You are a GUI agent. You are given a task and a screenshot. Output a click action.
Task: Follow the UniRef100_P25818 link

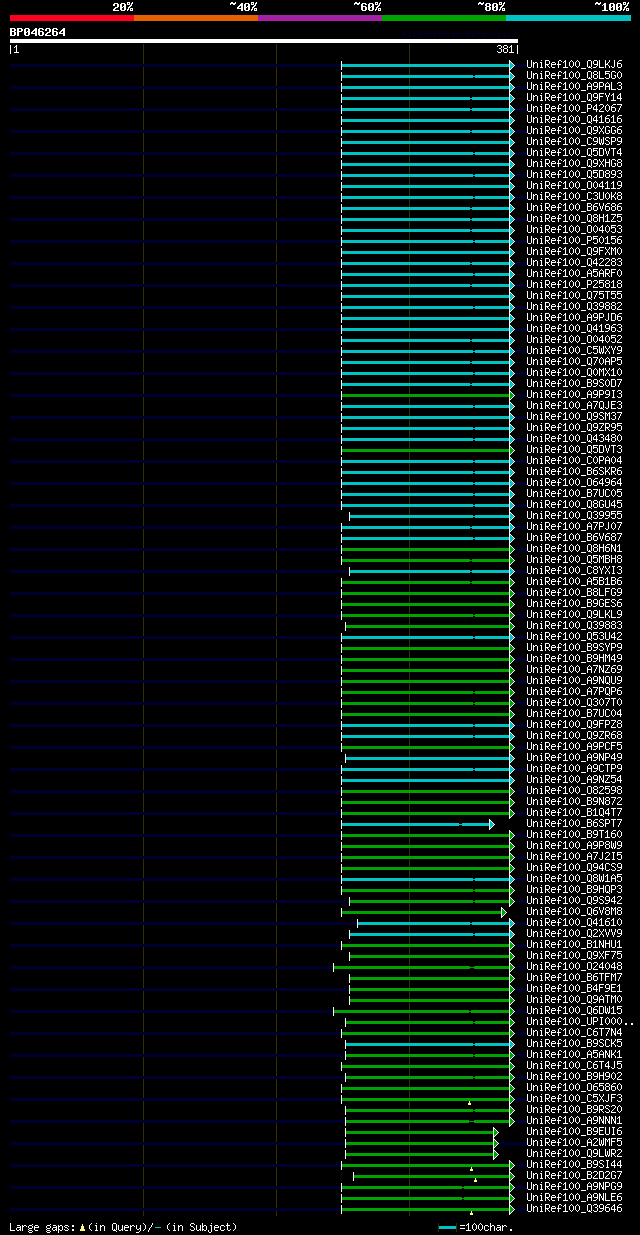(x=576, y=284)
